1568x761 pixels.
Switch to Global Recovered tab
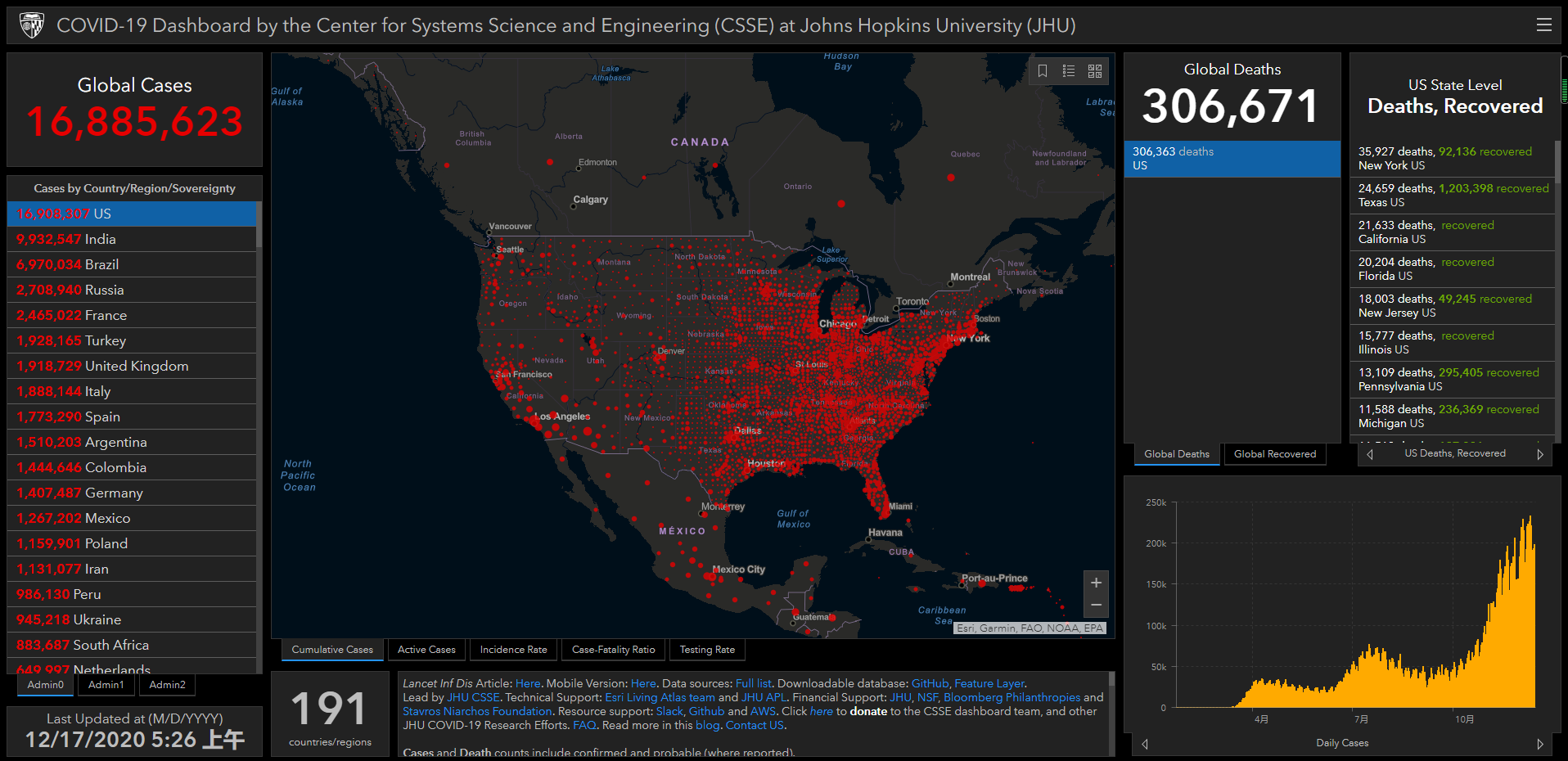[x=1275, y=454]
